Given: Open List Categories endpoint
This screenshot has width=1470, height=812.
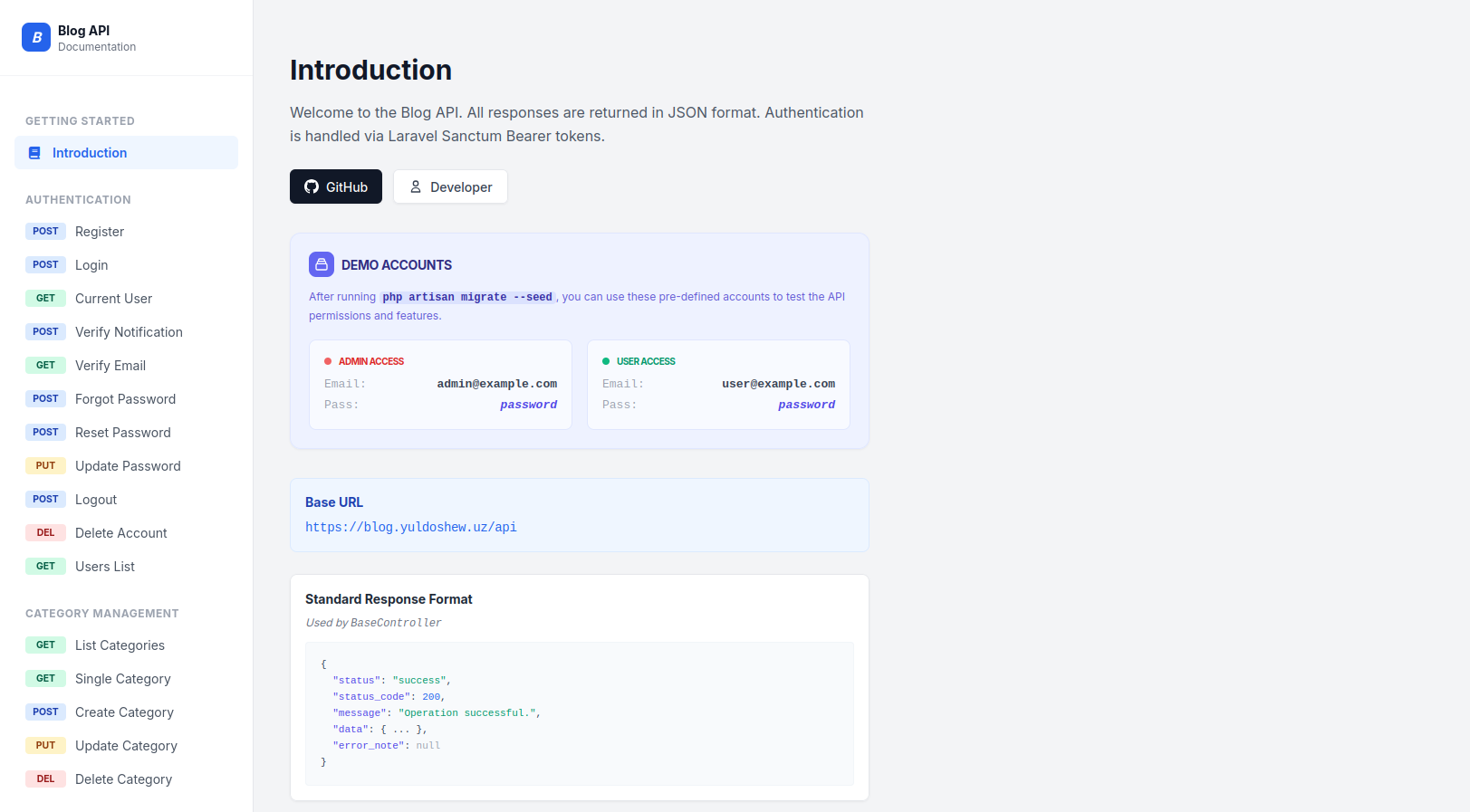Looking at the screenshot, I should 120,645.
